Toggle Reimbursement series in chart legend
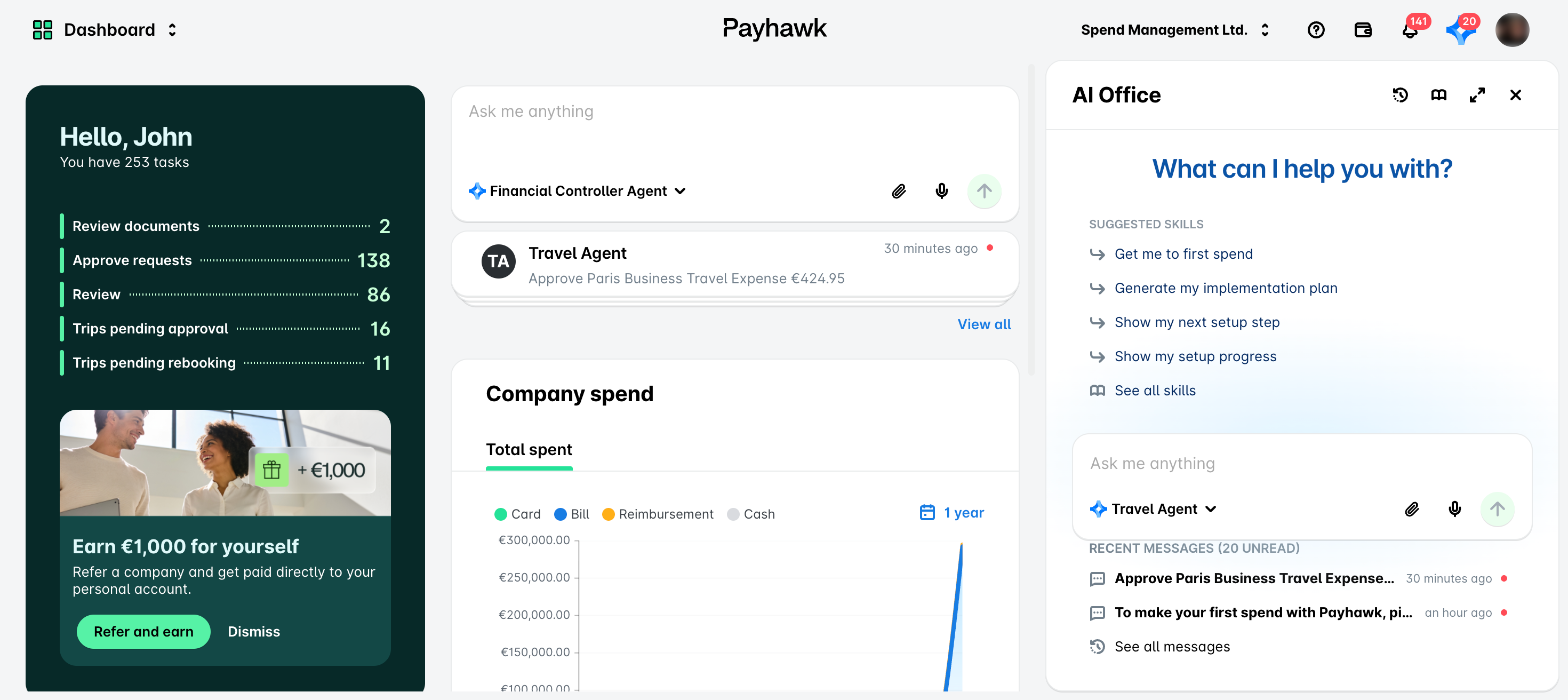The image size is (1568, 700). pos(658,514)
